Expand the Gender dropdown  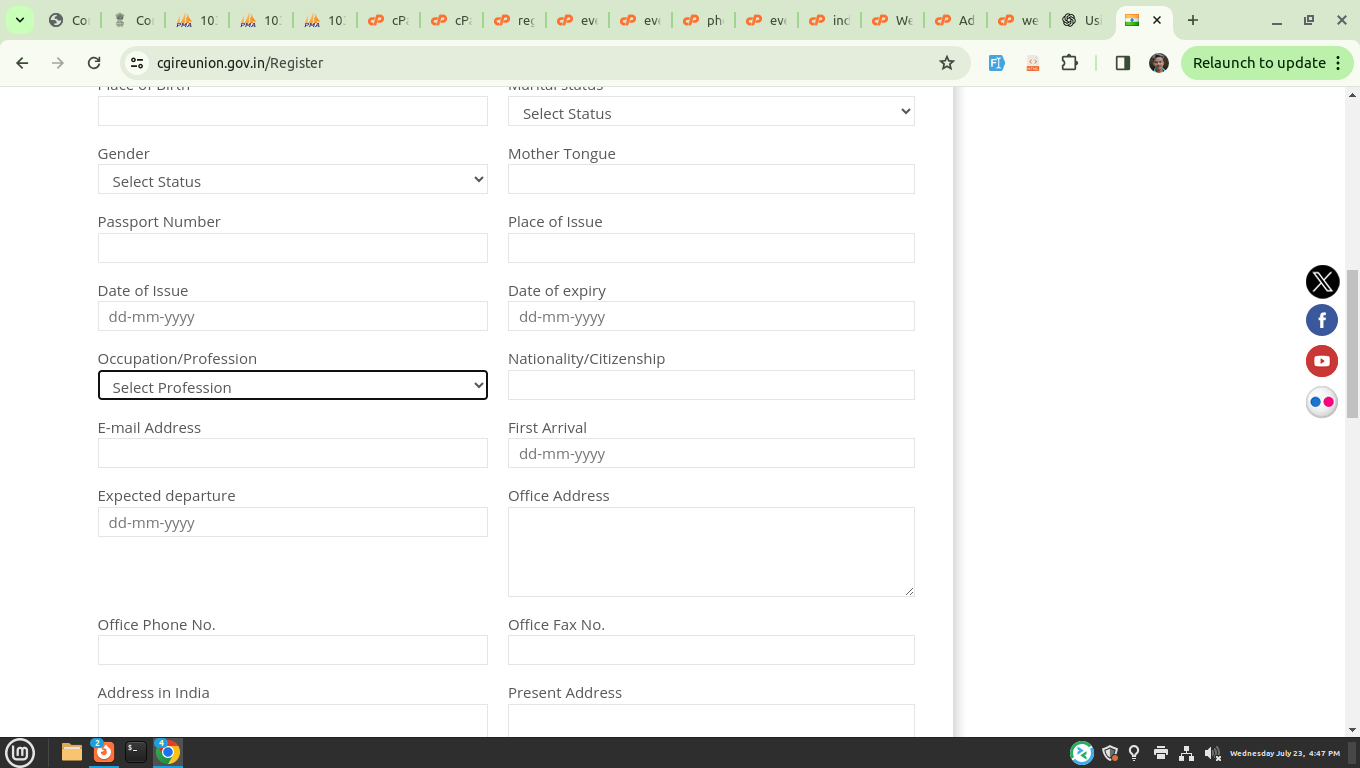292,180
